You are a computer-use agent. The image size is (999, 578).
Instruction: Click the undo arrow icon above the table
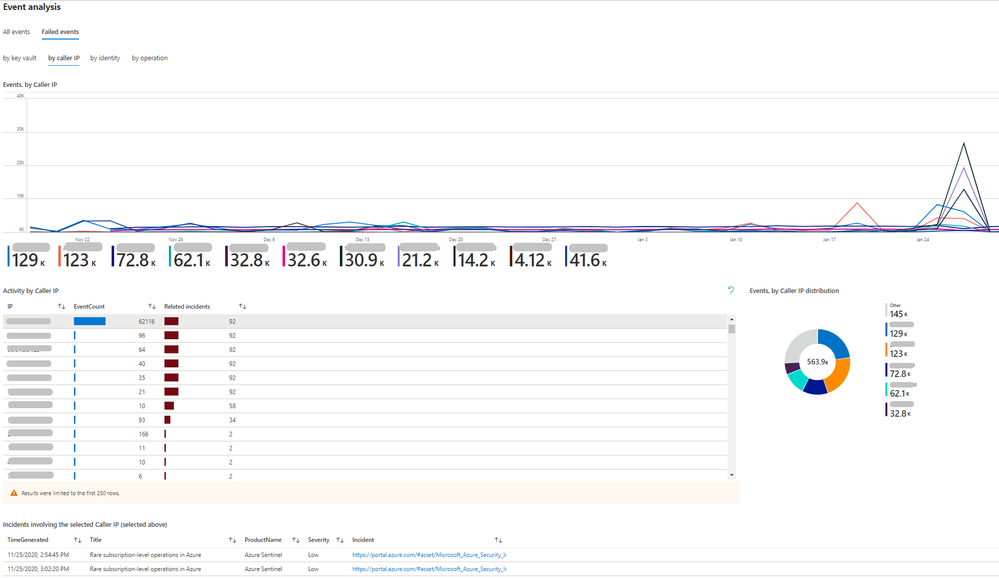(x=731, y=290)
